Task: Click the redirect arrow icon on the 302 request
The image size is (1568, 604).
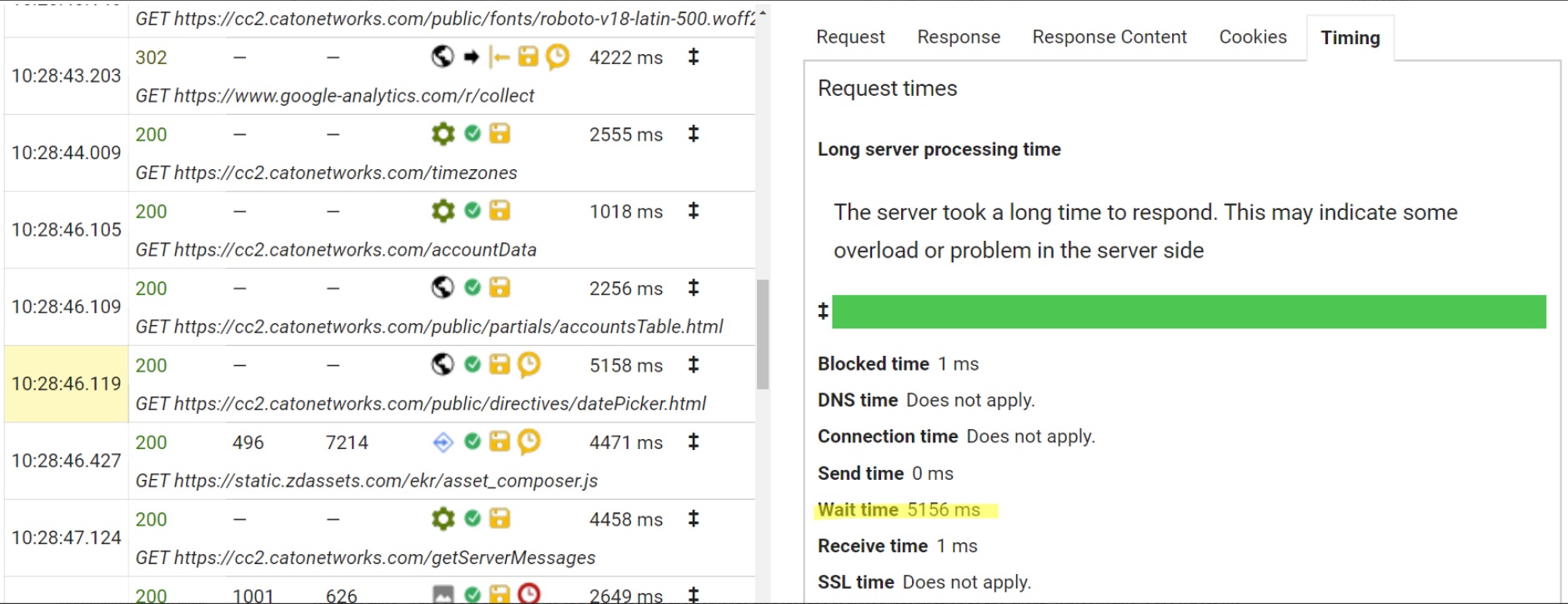Action: [471, 57]
